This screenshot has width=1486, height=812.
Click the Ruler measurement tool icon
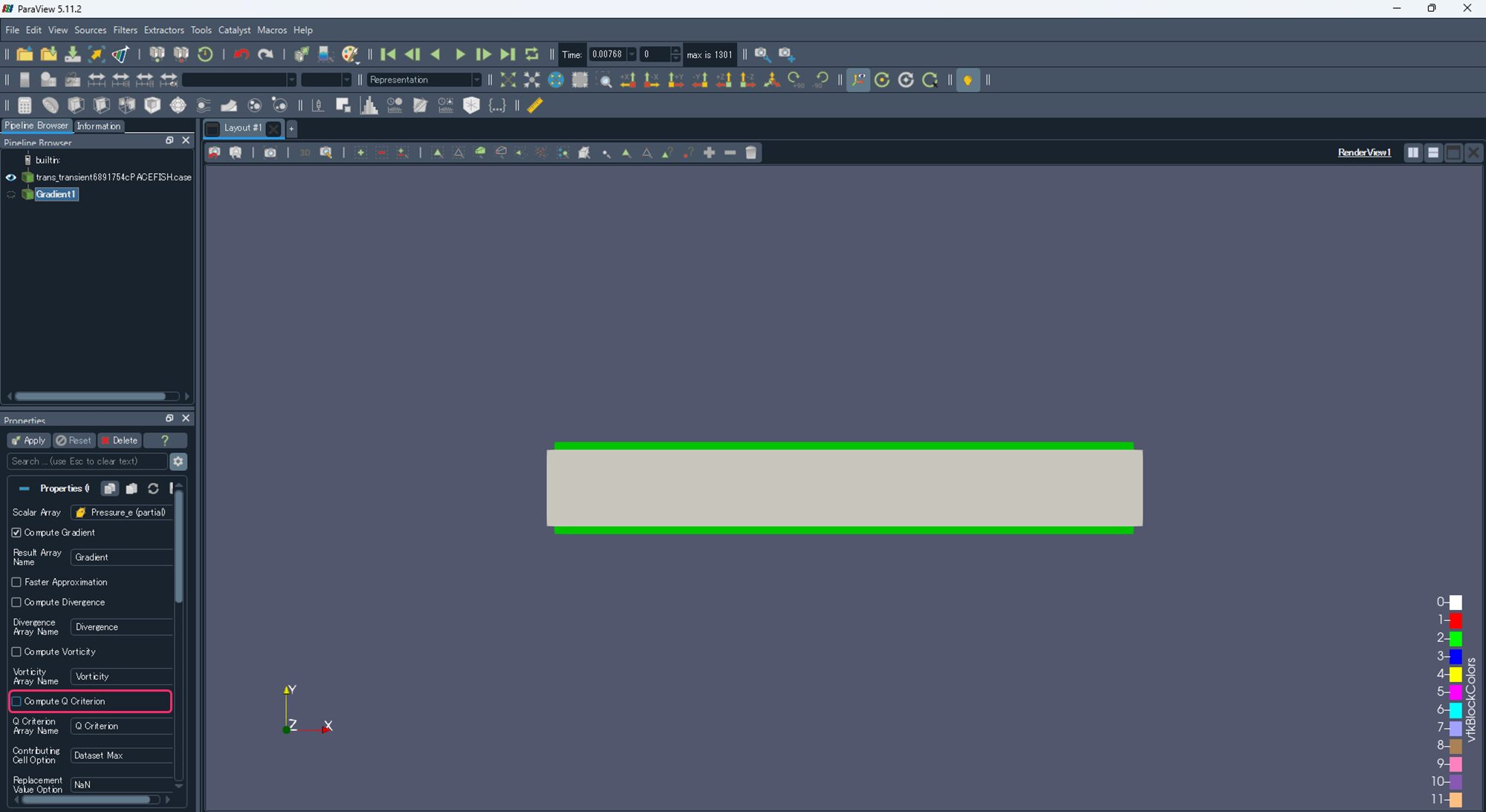tap(535, 105)
